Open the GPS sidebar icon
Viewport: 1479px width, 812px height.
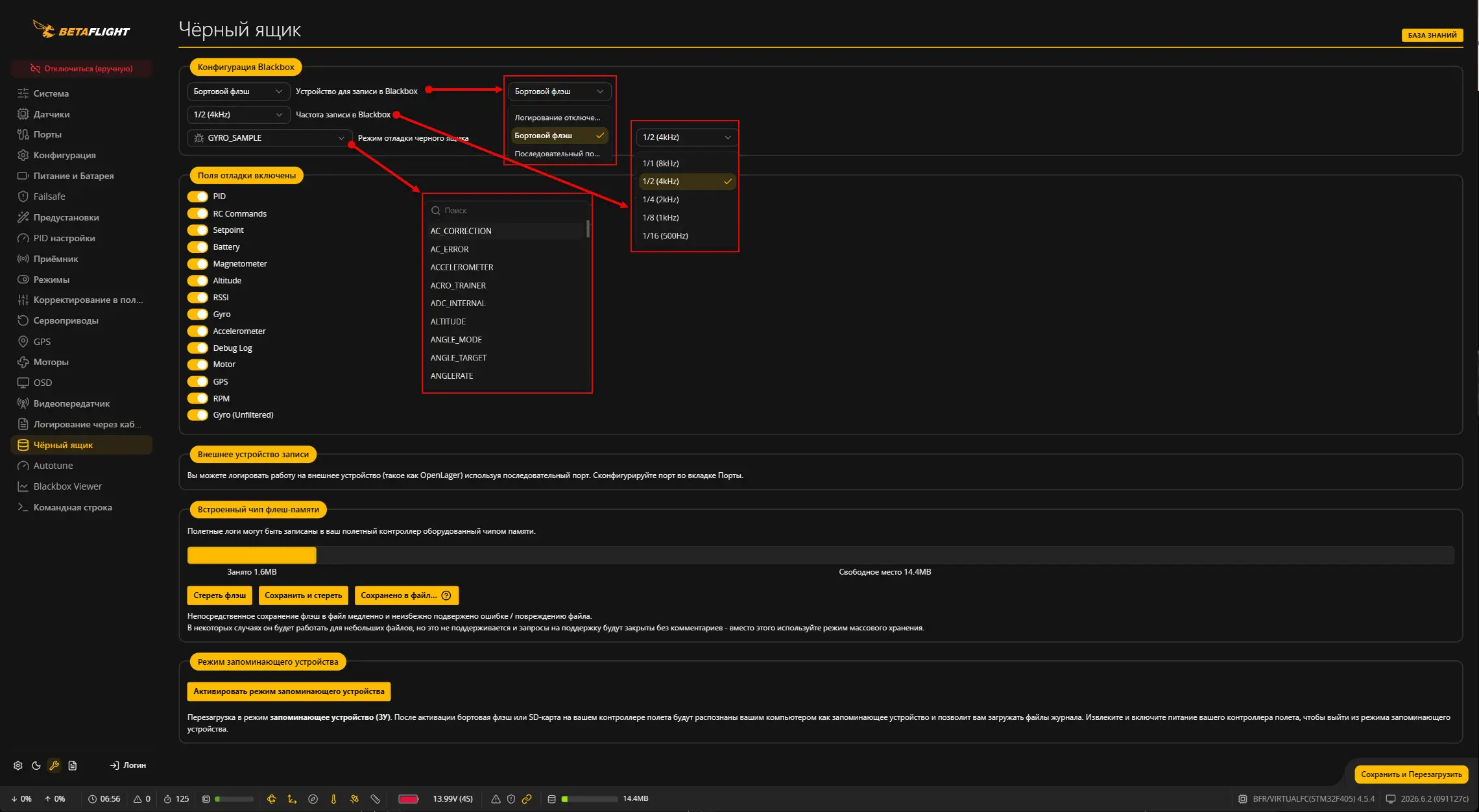(x=23, y=341)
